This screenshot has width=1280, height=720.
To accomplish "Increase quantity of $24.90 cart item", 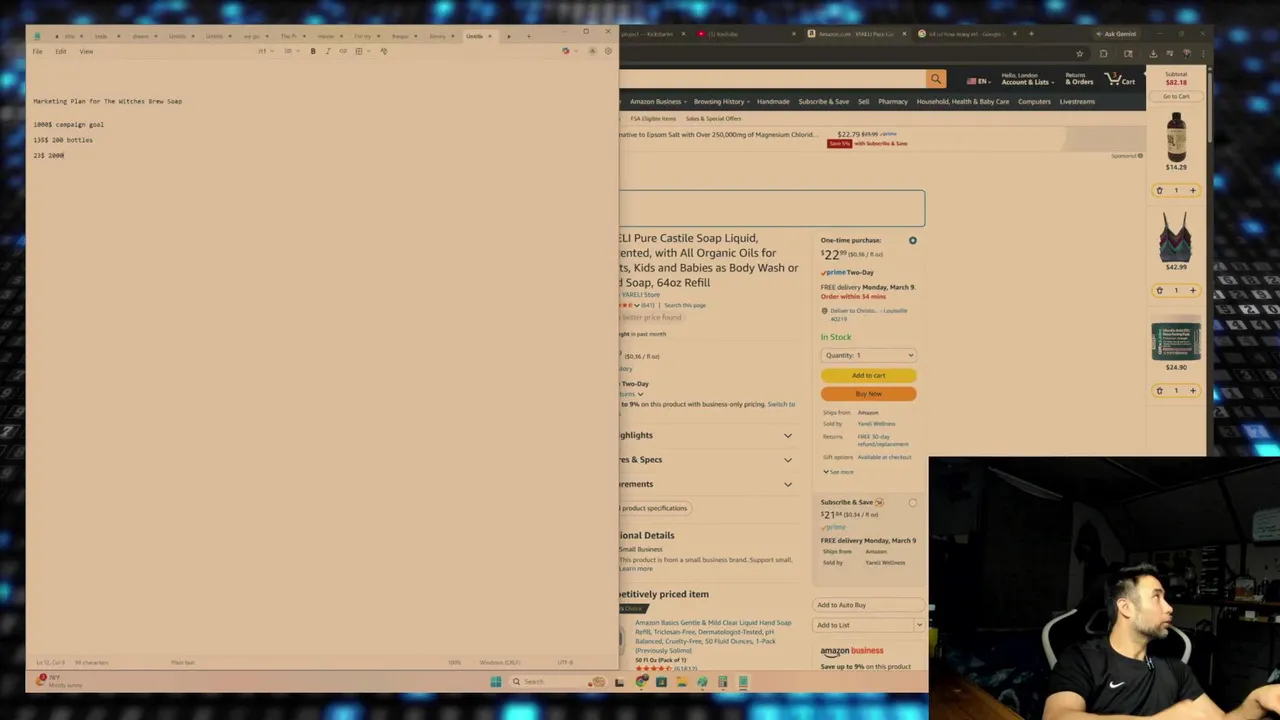I will point(1192,390).
